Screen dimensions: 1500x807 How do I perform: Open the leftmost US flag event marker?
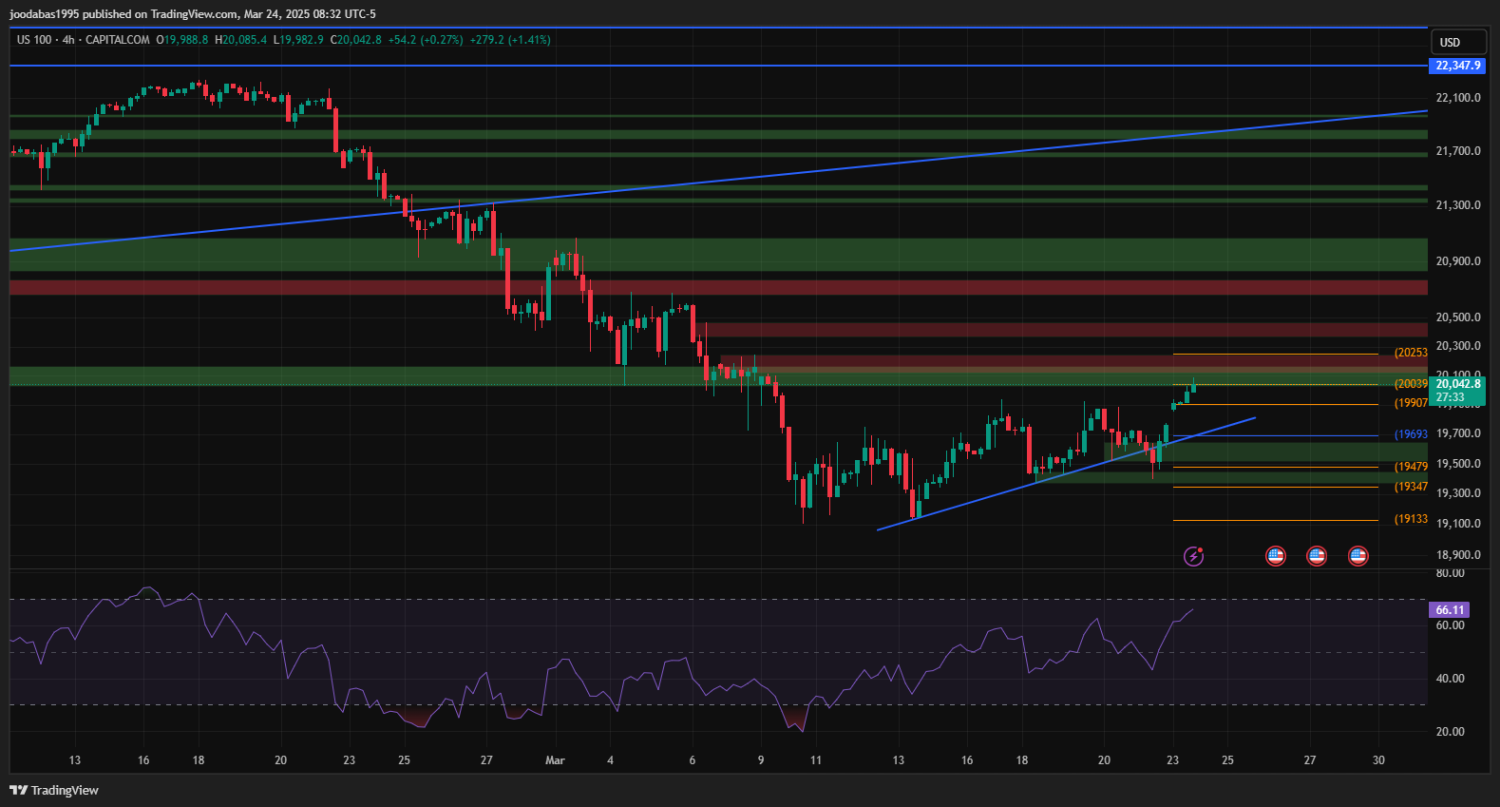click(1275, 556)
